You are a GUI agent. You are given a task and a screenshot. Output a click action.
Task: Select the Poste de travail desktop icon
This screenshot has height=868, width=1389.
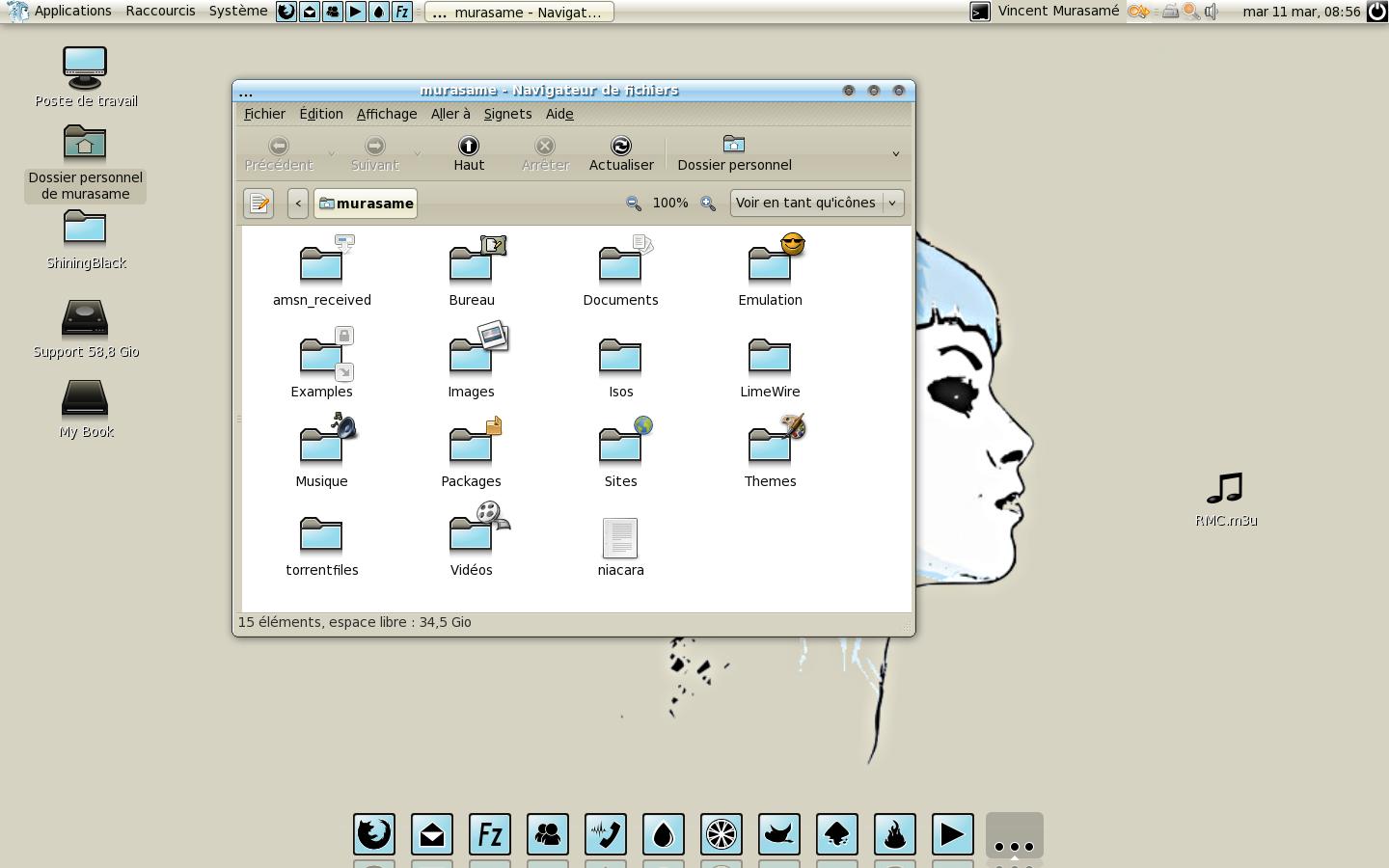[x=86, y=77]
